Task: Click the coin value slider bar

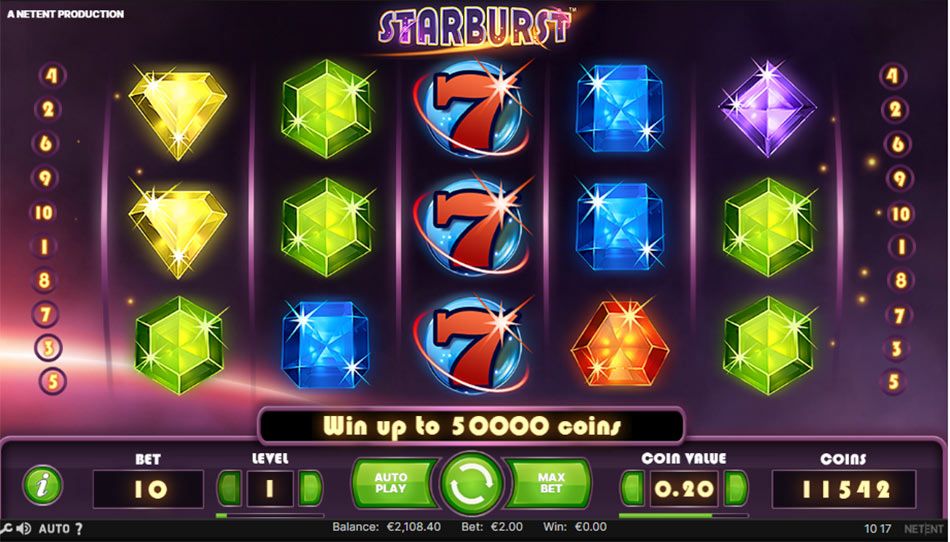Action: coord(683,515)
